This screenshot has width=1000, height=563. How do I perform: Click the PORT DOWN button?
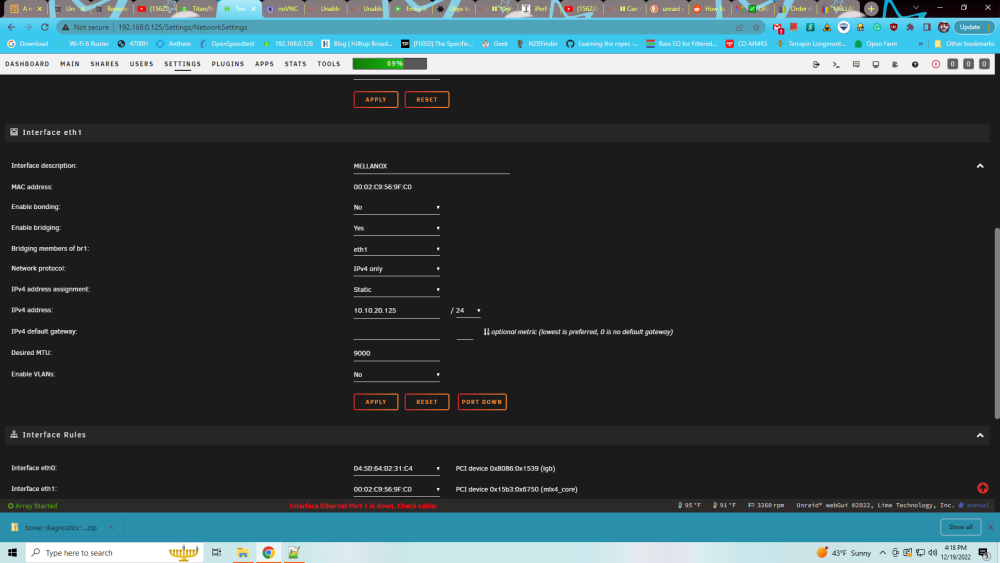[x=482, y=402]
